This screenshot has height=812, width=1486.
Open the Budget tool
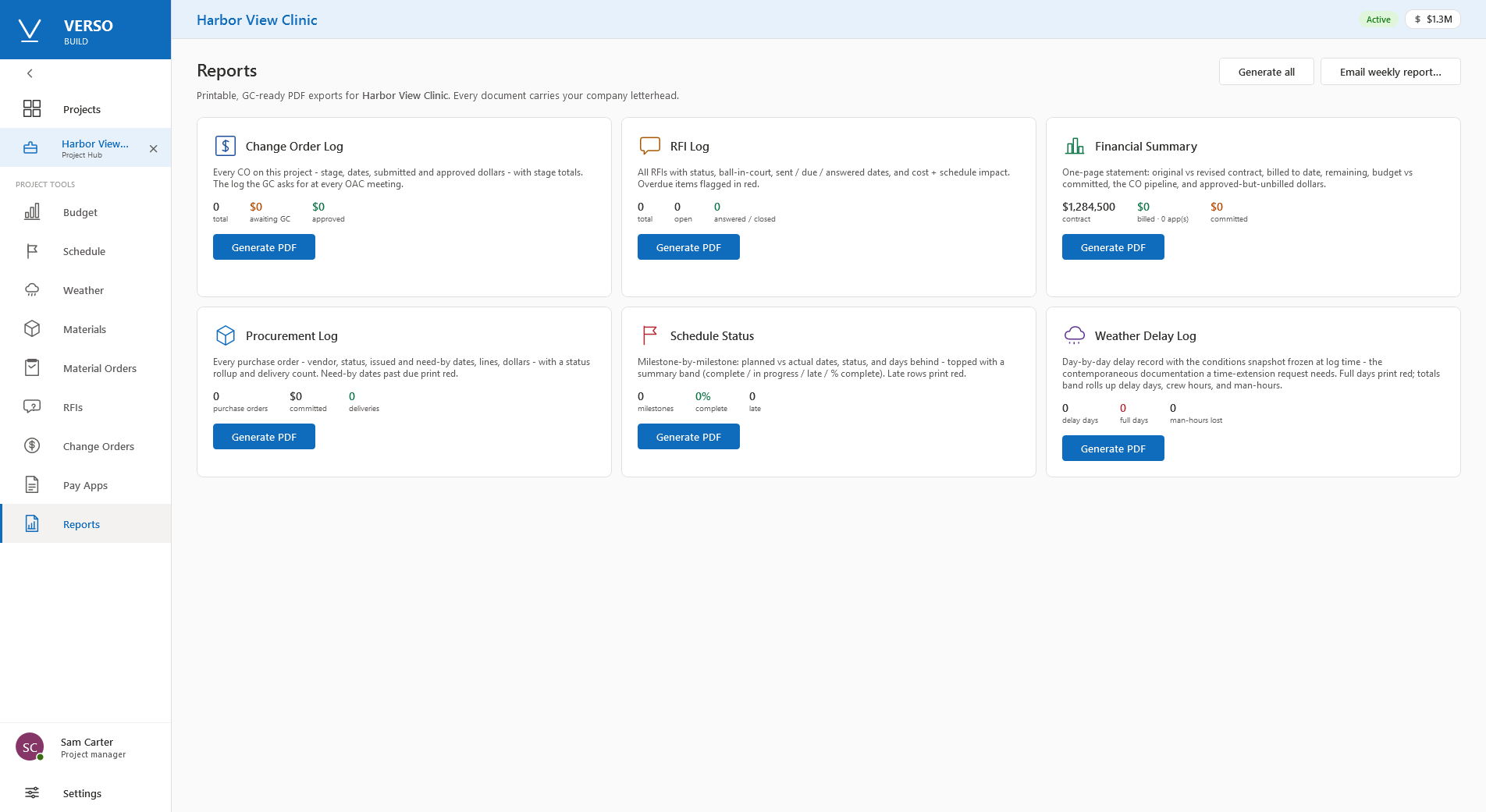[x=86, y=212]
